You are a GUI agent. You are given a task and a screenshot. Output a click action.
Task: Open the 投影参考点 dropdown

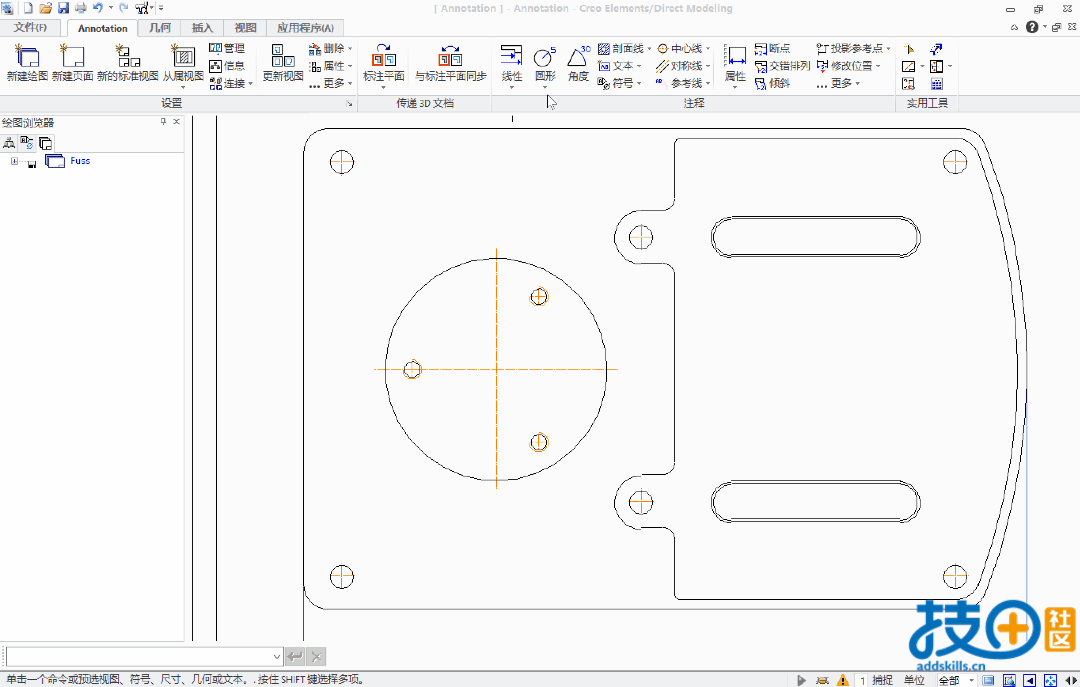pyautogui.click(x=888, y=48)
